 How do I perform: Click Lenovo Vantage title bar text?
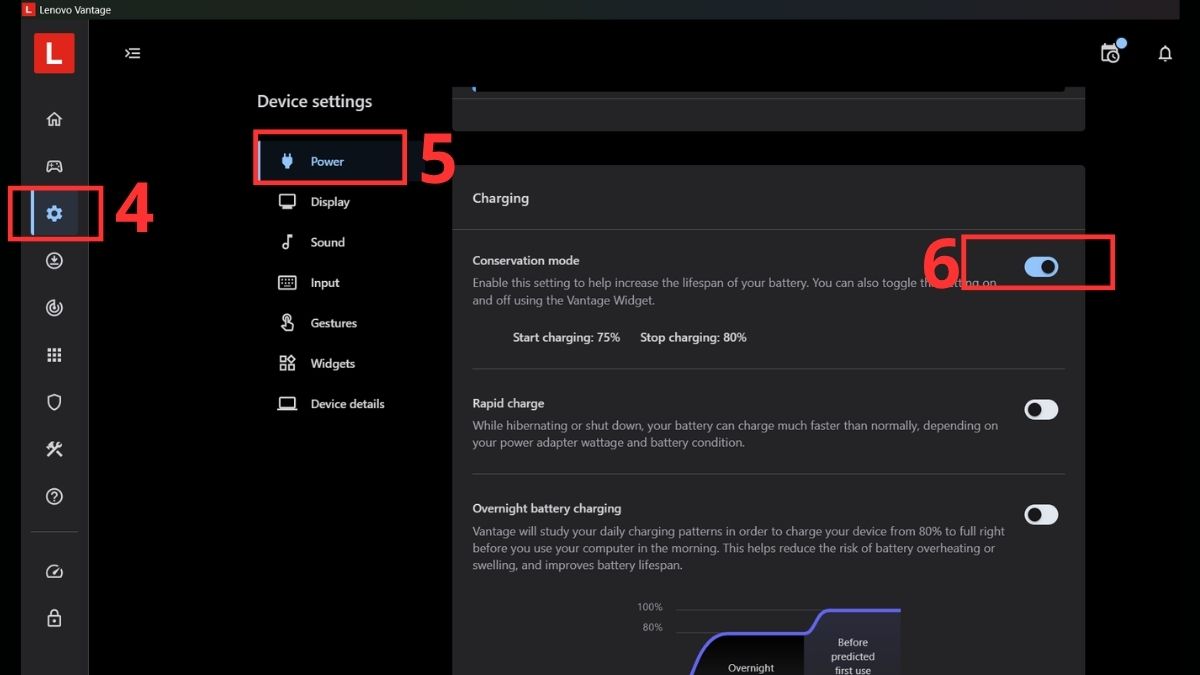[75, 10]
